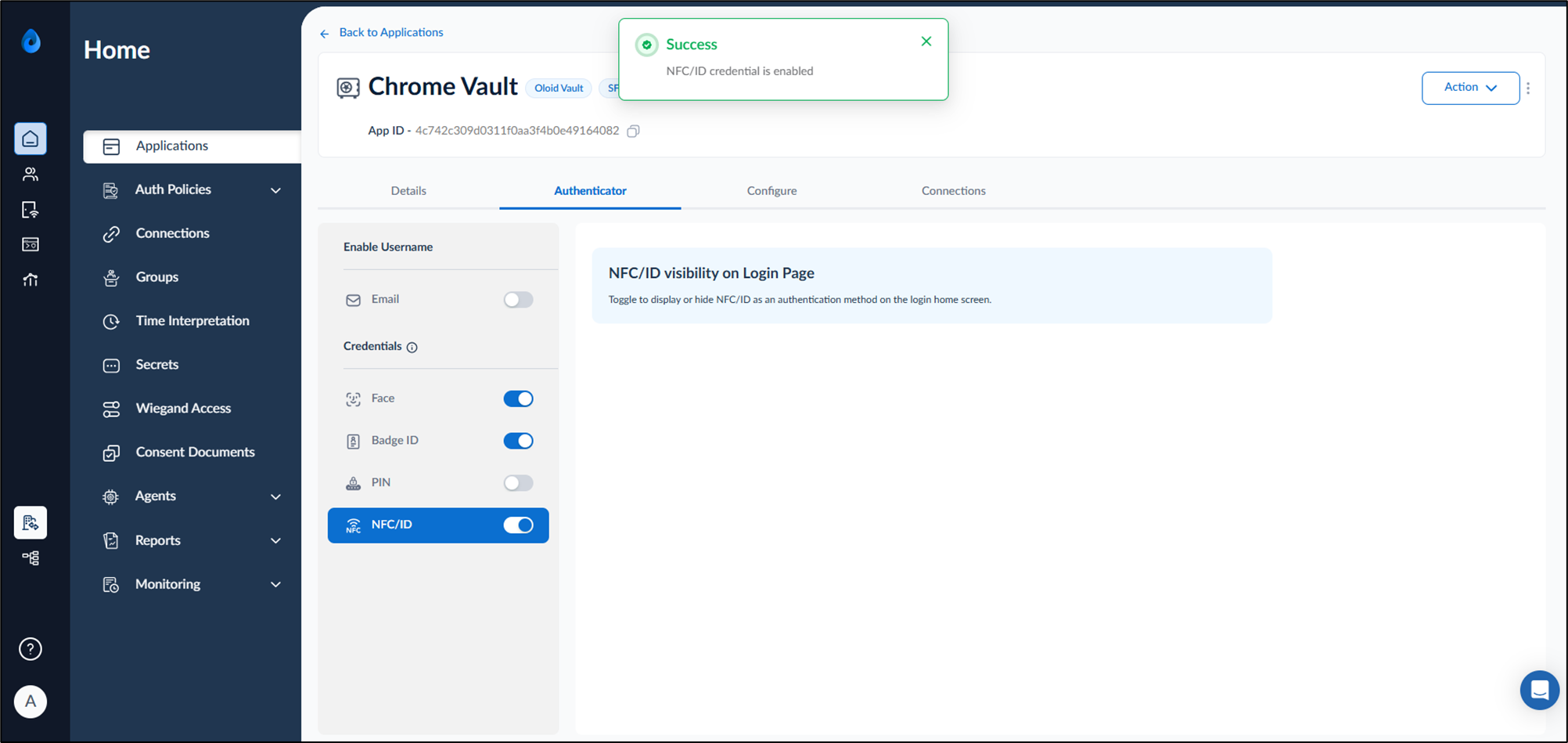Switch to the Configure tab
Viewport: 1568px width, 743px height.
pyautogui.click(x=771, y=191)
